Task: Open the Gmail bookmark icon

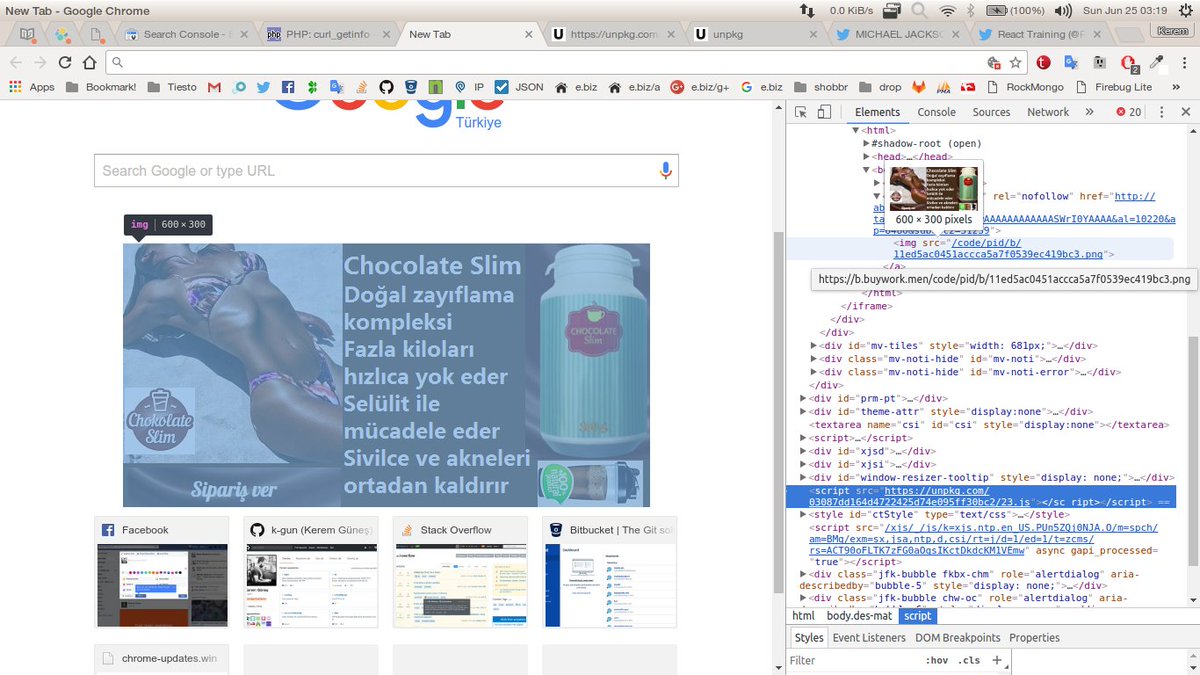Action: [214, 87]
